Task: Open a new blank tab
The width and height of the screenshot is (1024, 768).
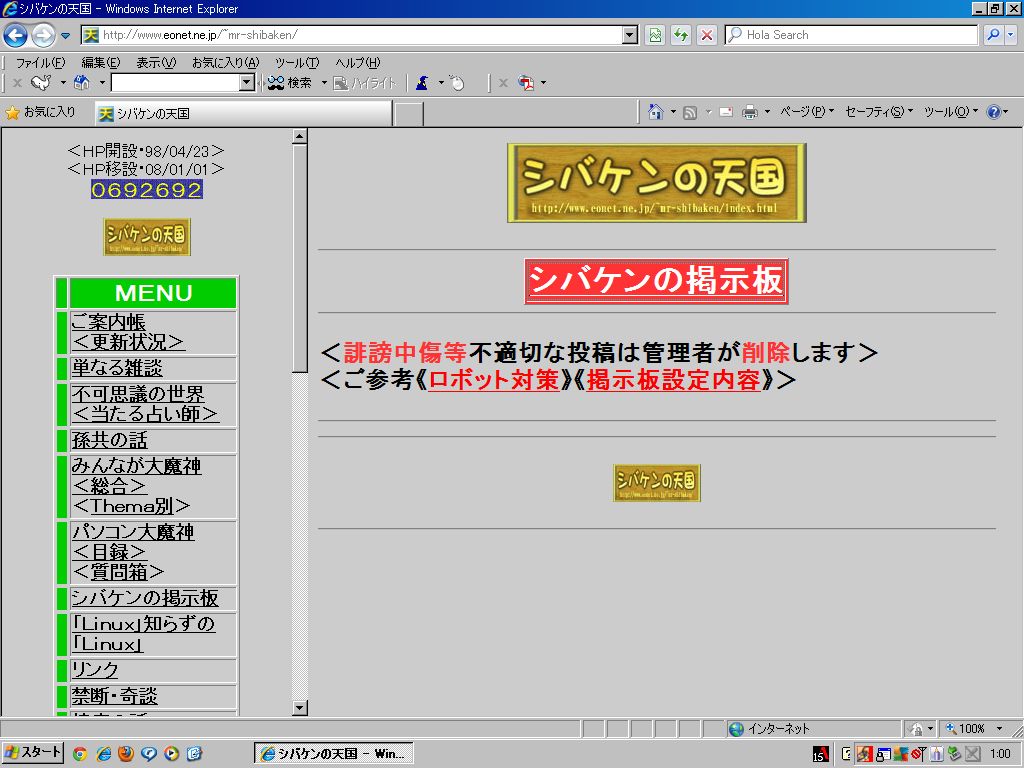Action: pos(409,114)
